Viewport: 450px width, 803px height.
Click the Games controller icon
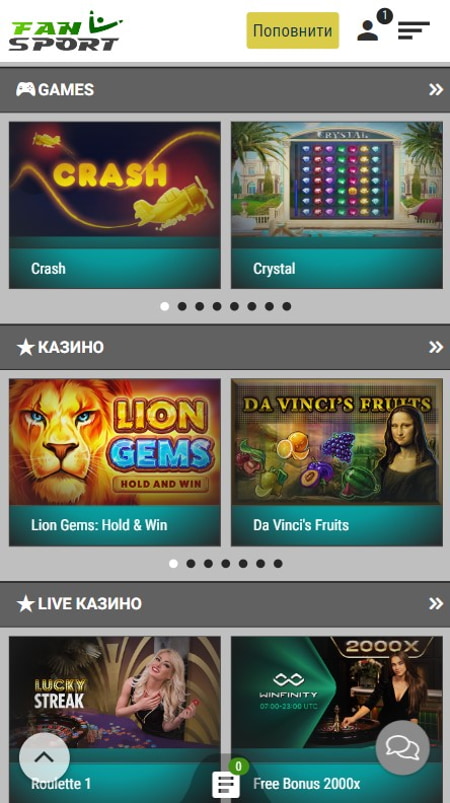(x=26, y=89)
